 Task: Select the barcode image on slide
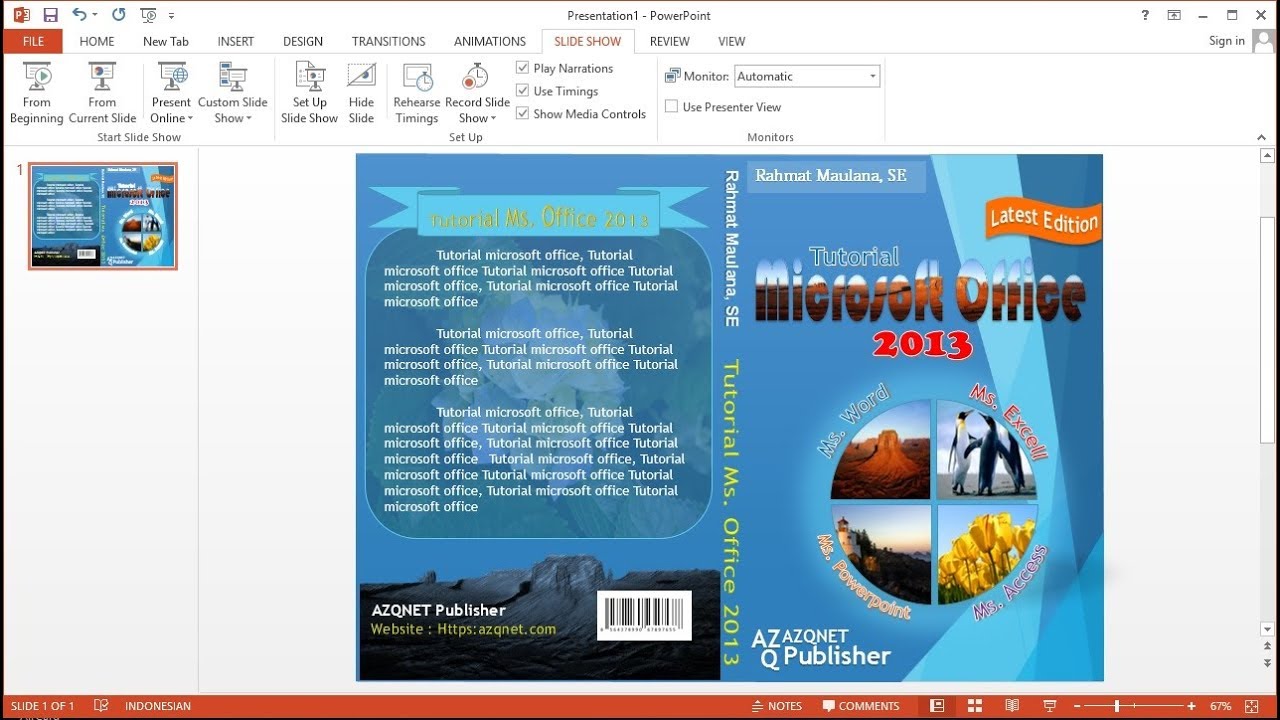644,614
